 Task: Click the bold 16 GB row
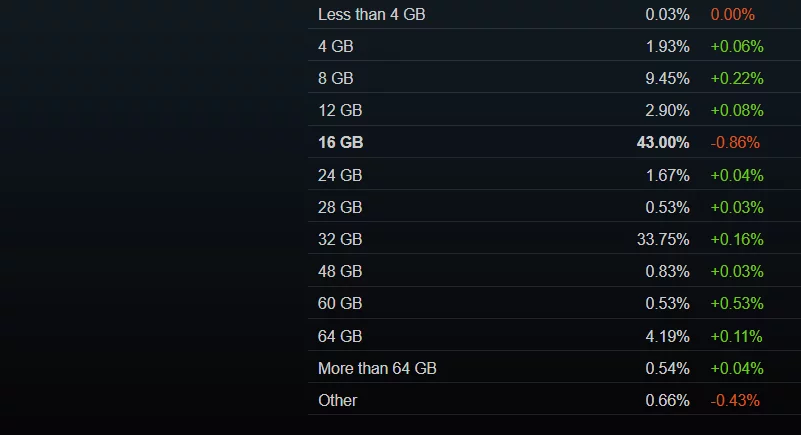click(340, 142)
